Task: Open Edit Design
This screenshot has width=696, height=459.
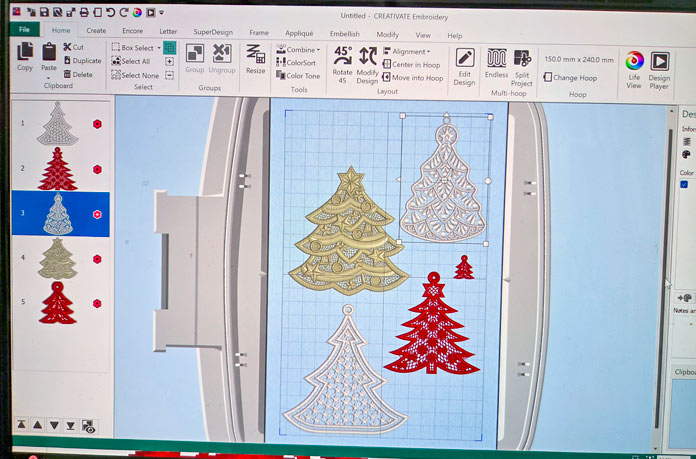Action: point(464,67)
